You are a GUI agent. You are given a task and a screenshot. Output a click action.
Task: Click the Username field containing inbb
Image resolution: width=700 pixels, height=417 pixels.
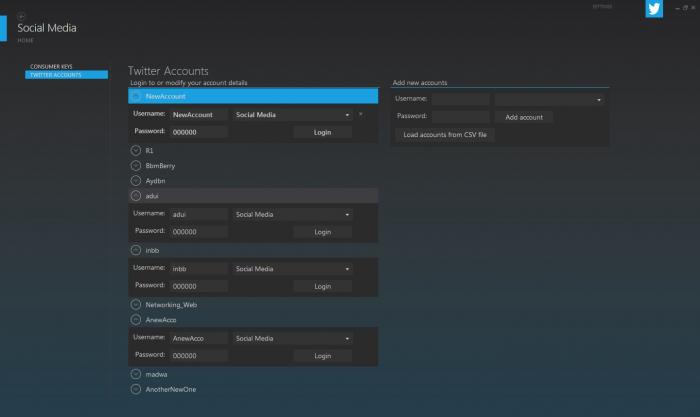coord(199,269)
